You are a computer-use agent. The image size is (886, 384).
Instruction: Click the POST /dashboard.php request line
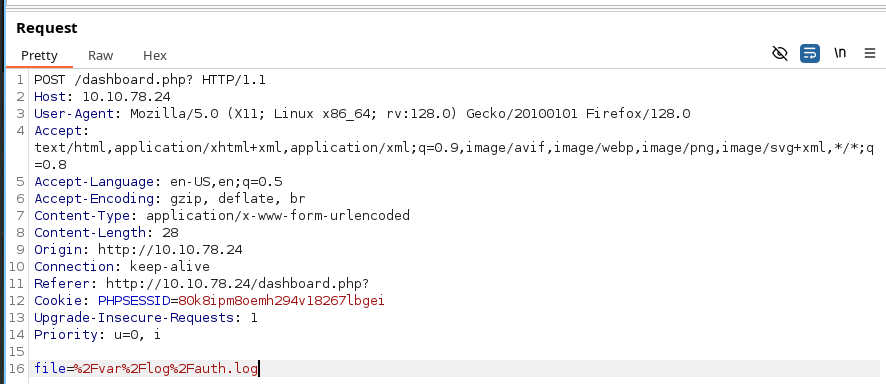coord(150,80)
